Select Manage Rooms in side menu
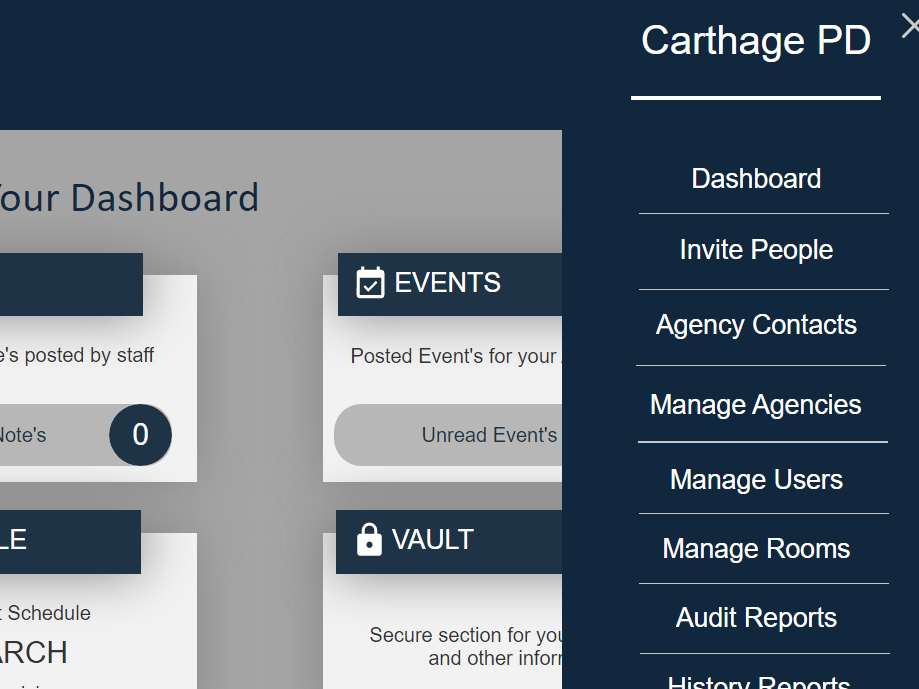919x689 pixels. (756, 549)
